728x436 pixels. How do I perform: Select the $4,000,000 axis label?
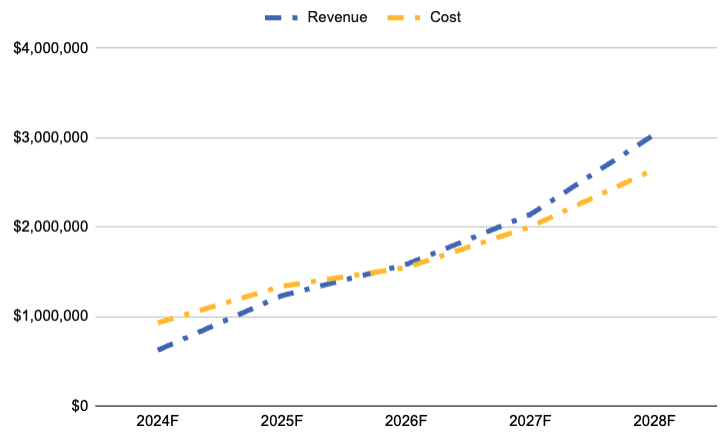coord(51,48)
